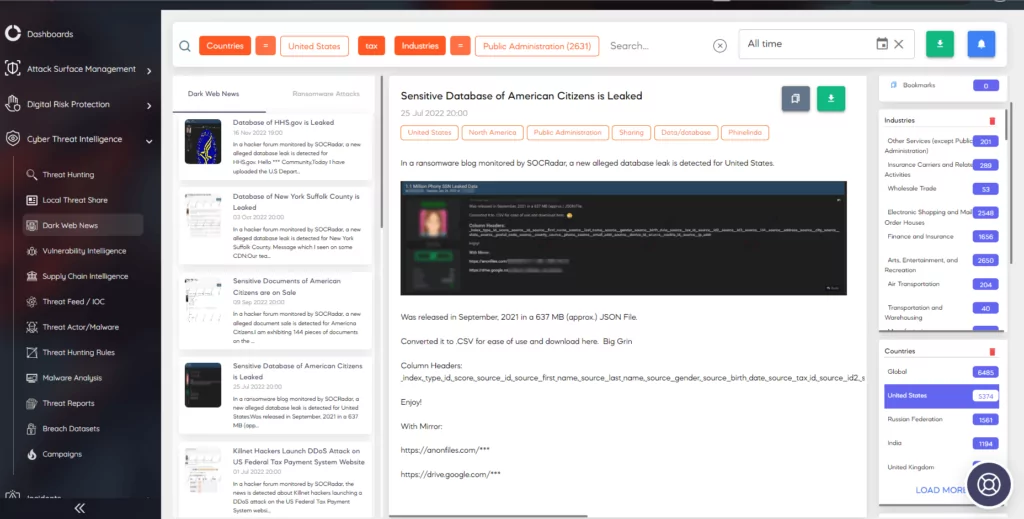The height and width of the screenshot is (519, 1024).
Task: Click the Search input field
Action: click(656, 46)
